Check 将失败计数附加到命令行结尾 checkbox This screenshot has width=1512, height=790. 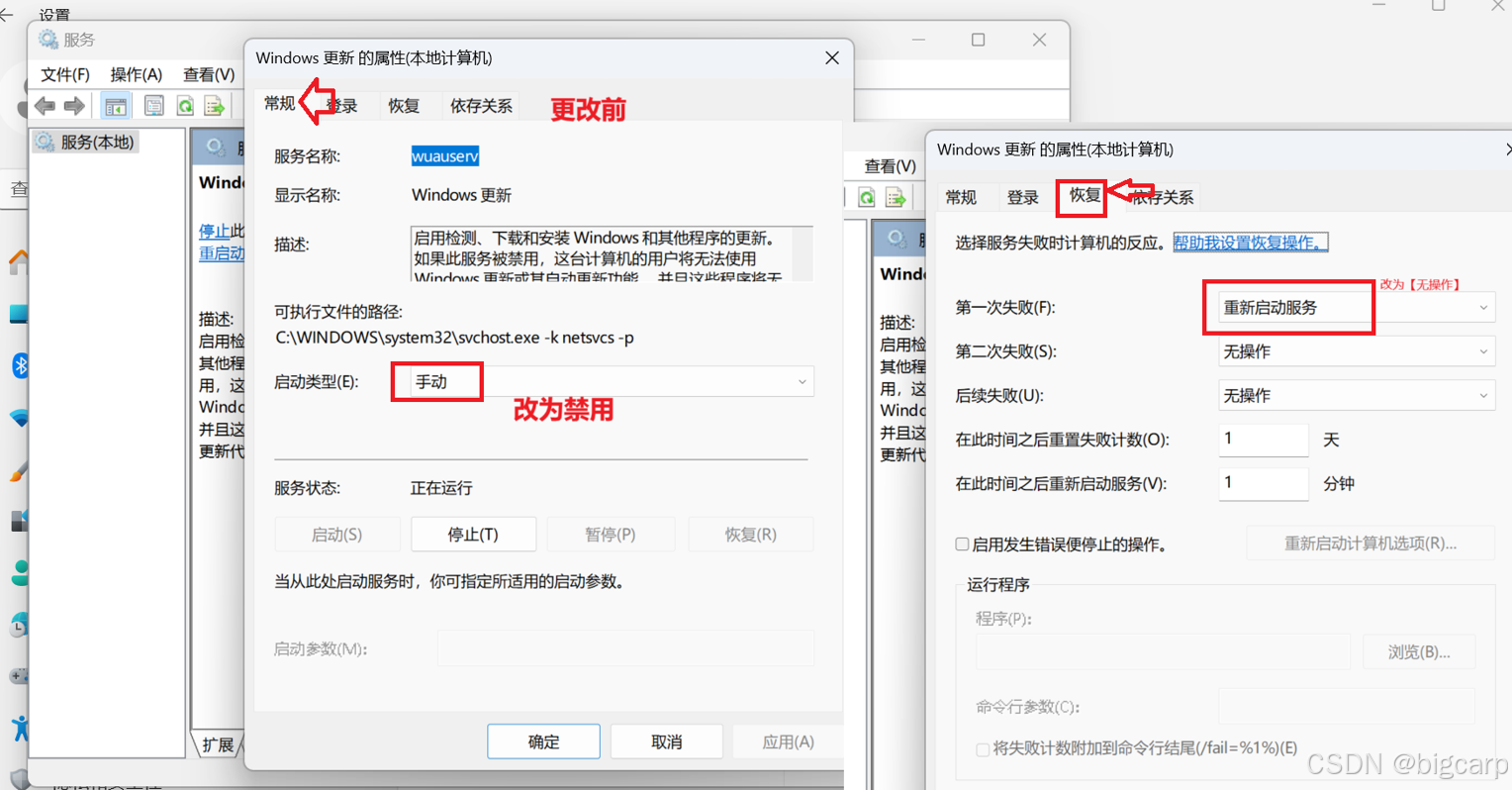pos(983,749)
